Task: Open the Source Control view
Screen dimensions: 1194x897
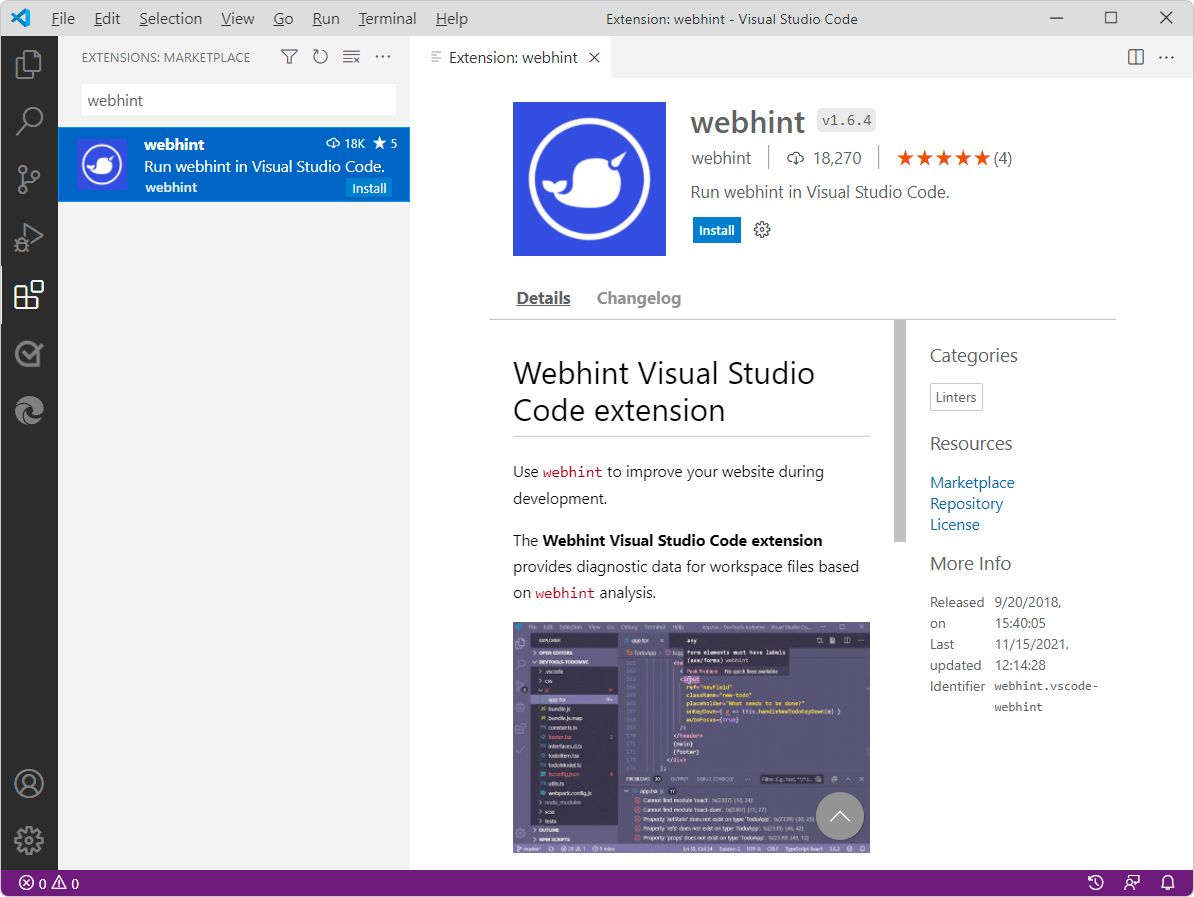Action: click(x=29, y=179)
